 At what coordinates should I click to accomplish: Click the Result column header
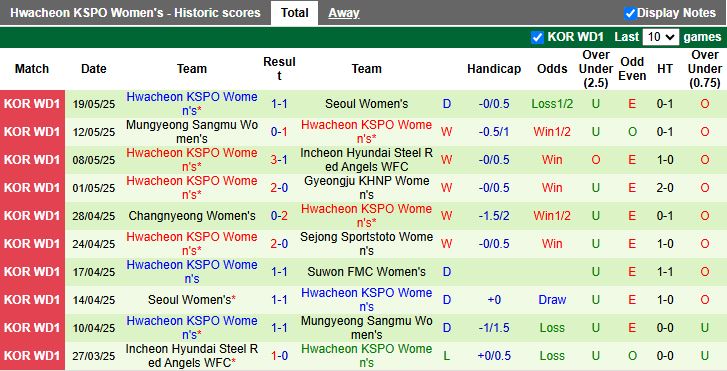pyautogui.click(x=279, y=69)
